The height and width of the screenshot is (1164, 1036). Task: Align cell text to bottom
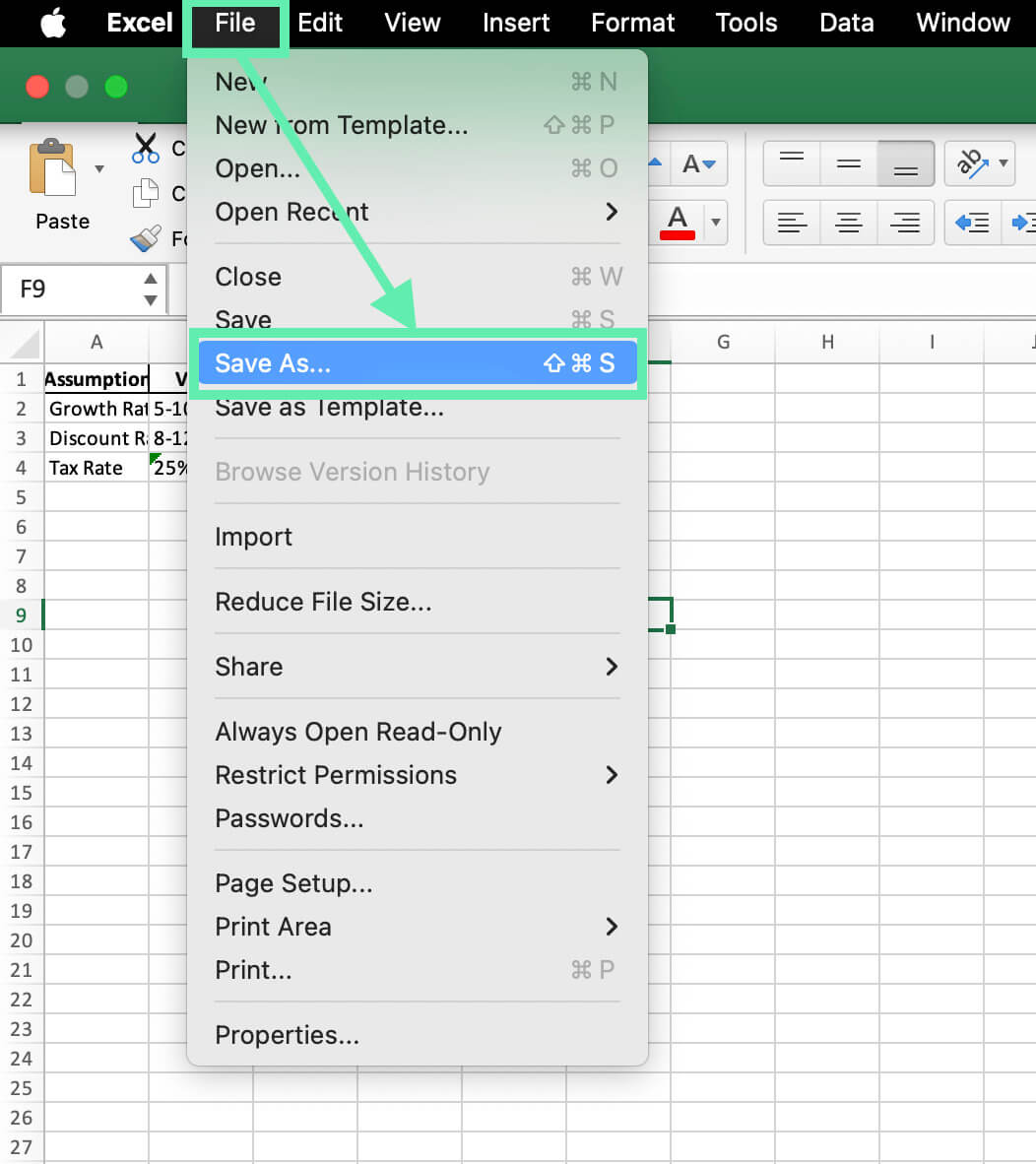click(x=905, y=163)
